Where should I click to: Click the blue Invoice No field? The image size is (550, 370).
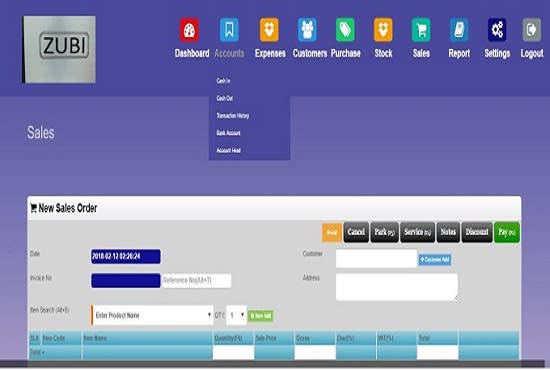click(x=126, y=281)
